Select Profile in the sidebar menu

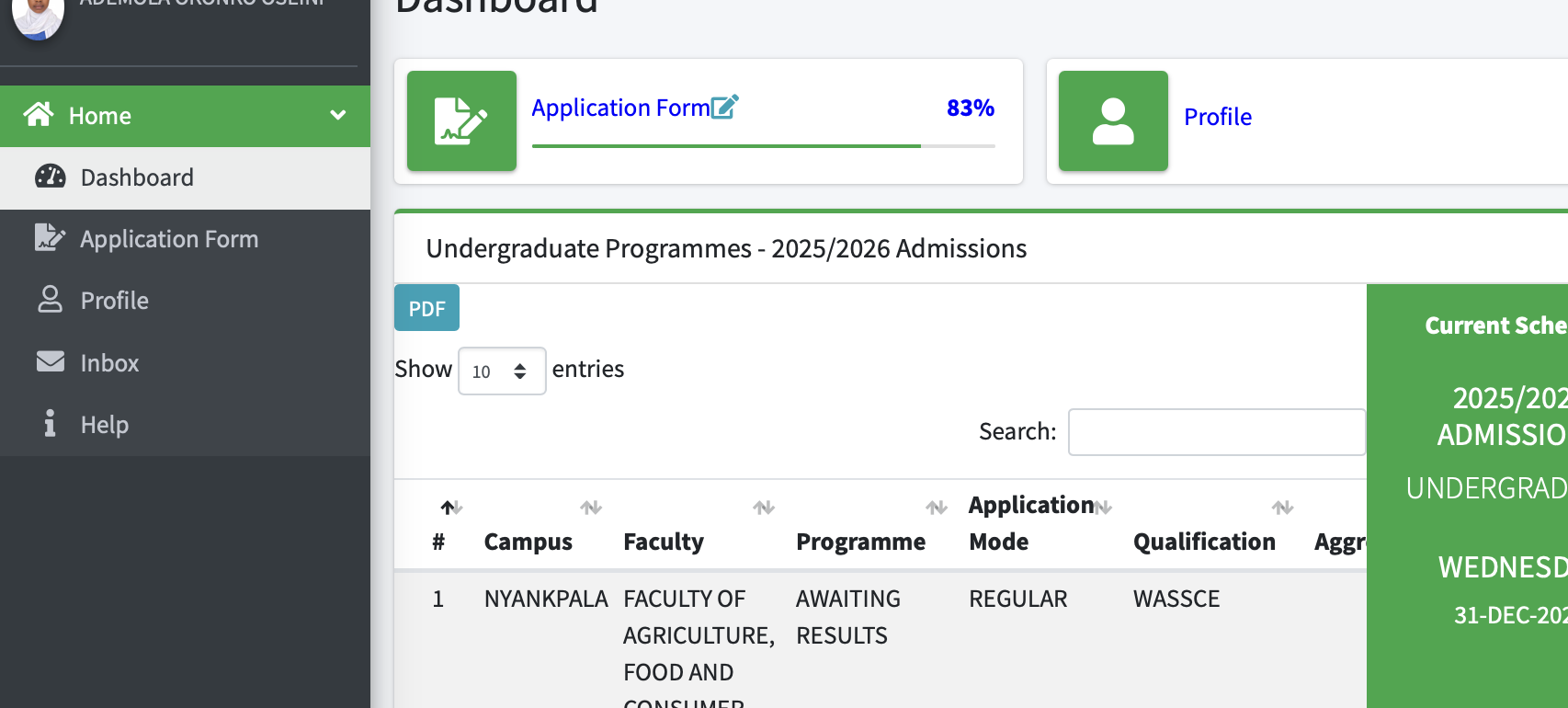tap(114, 301)
